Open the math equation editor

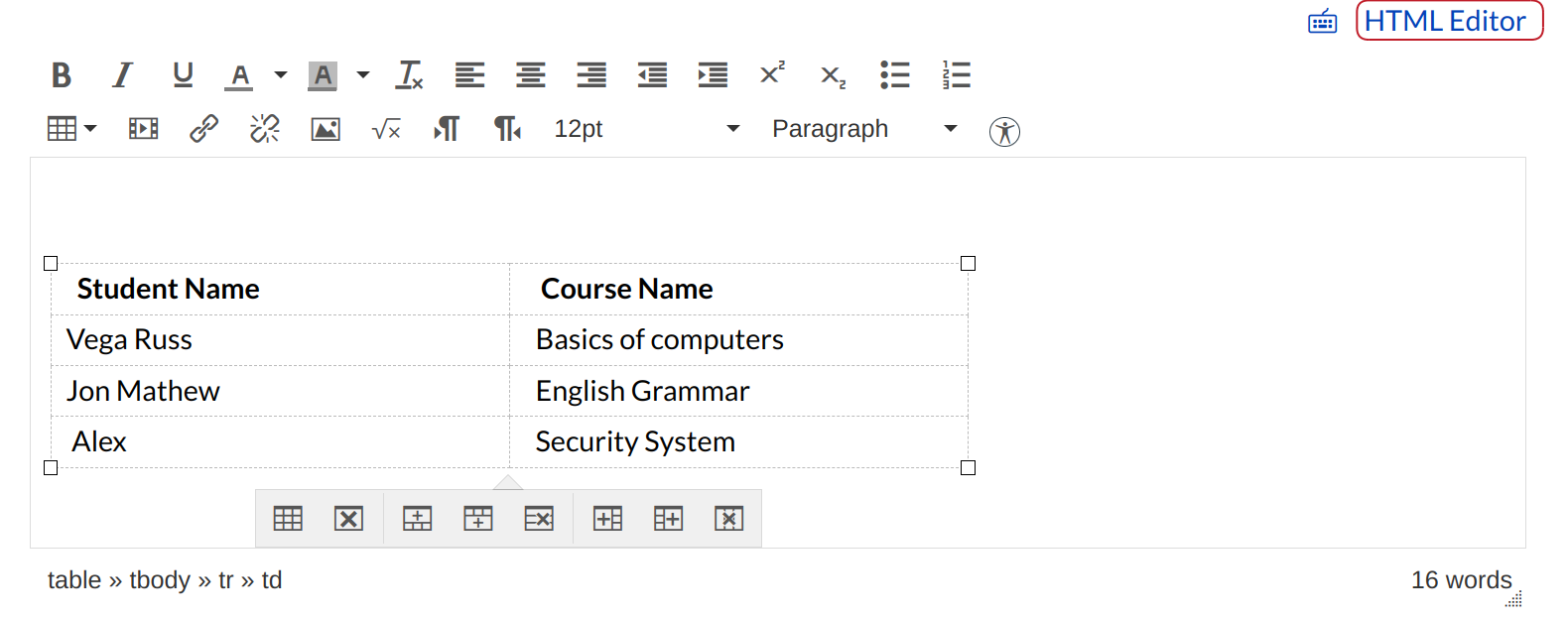386,129
